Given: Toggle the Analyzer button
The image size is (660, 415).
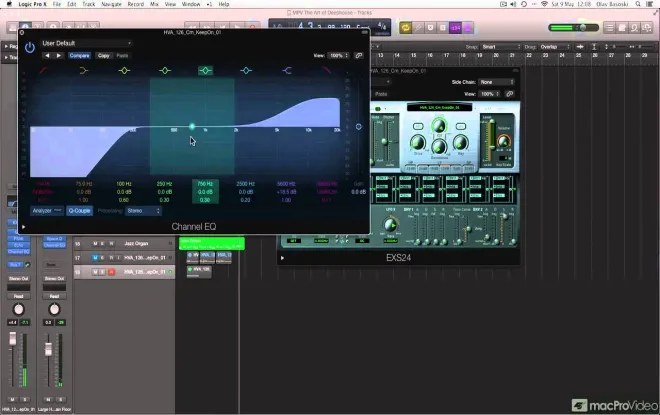Looking at the screenshot, I should [47, 211].
